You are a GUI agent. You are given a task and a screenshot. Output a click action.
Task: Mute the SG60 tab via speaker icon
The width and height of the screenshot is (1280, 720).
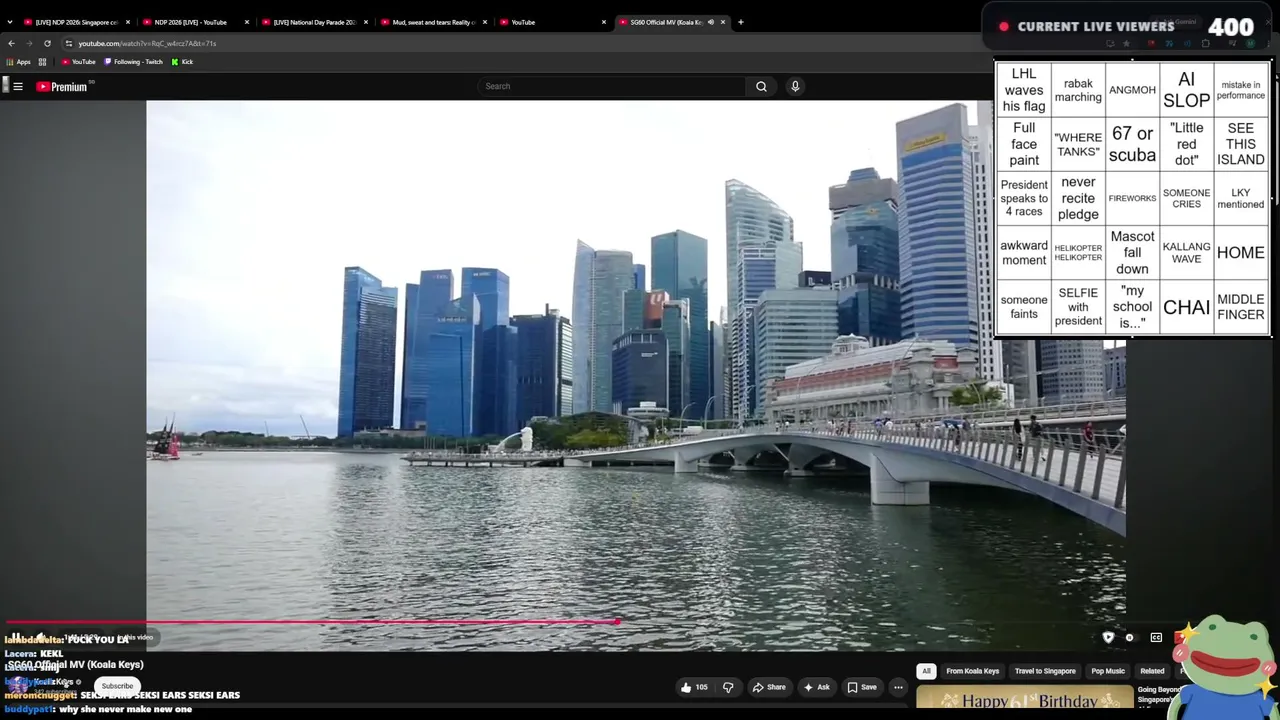coord(710,22)
